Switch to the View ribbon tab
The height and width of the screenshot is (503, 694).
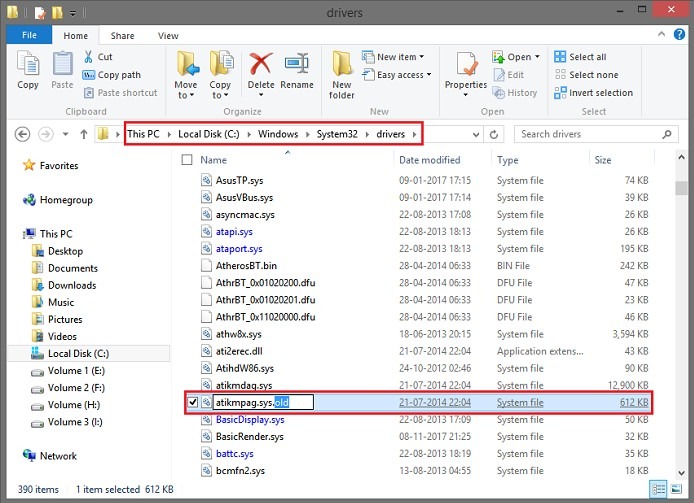[x=168, y=36]
